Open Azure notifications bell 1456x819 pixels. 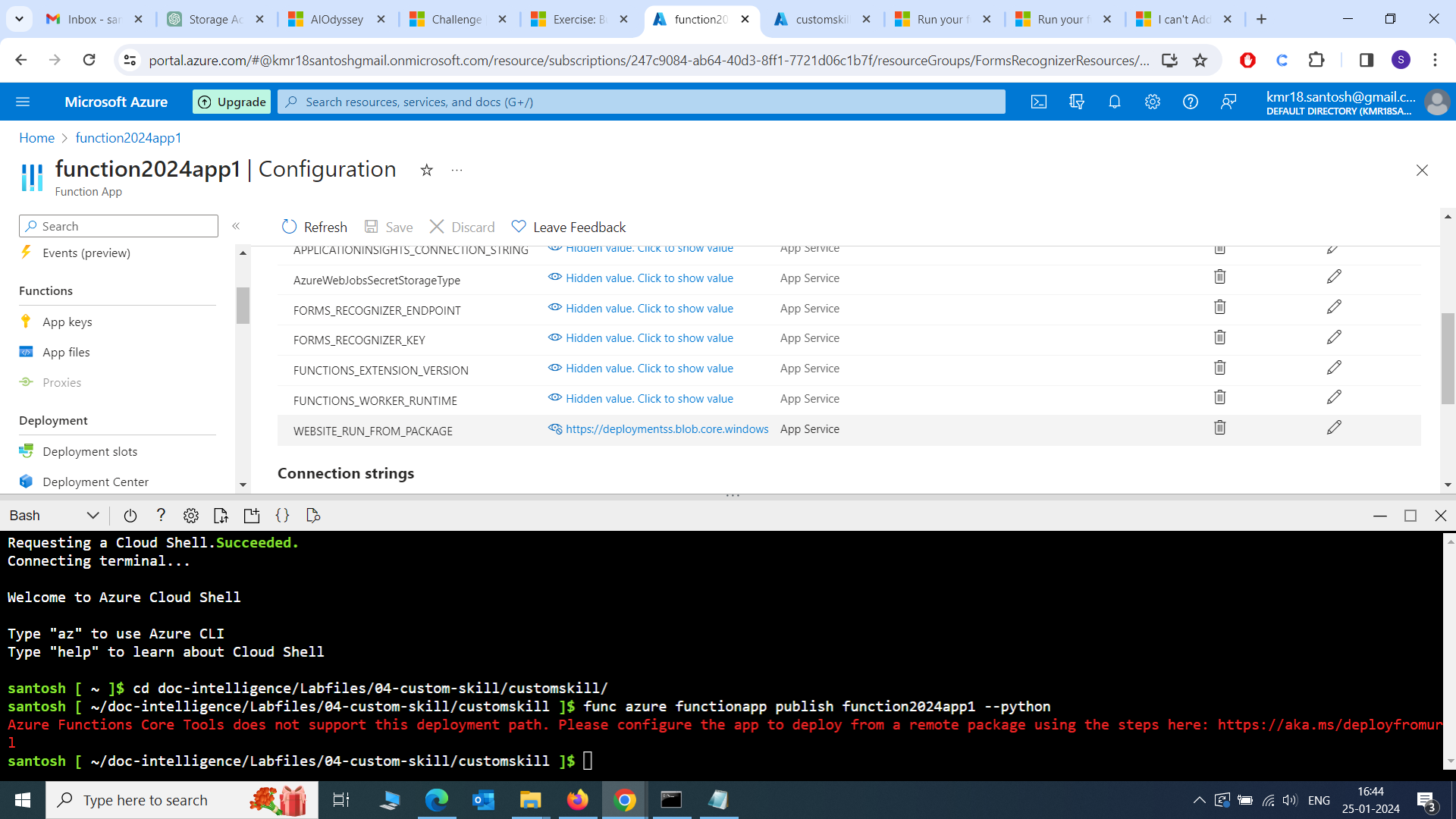point(1114,102)
